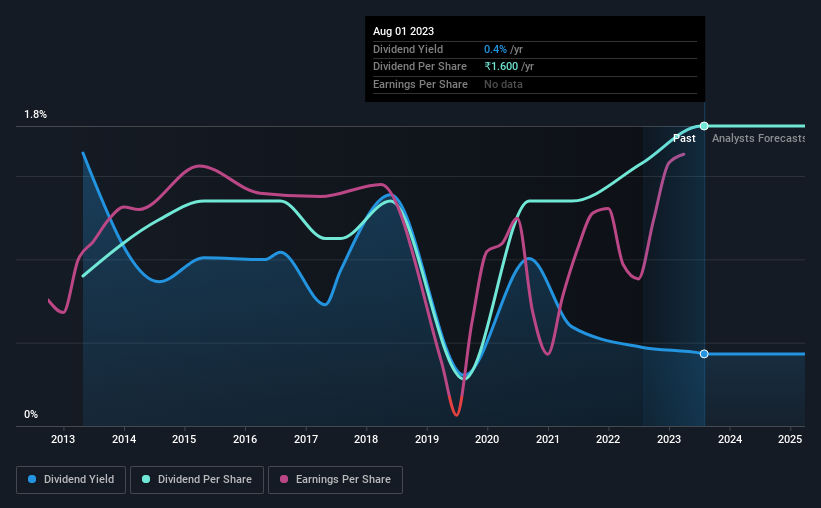Click the 2018 x-axis label
Image resolution: width=821 pixels, height=508 pixels.
coord(366,439)
